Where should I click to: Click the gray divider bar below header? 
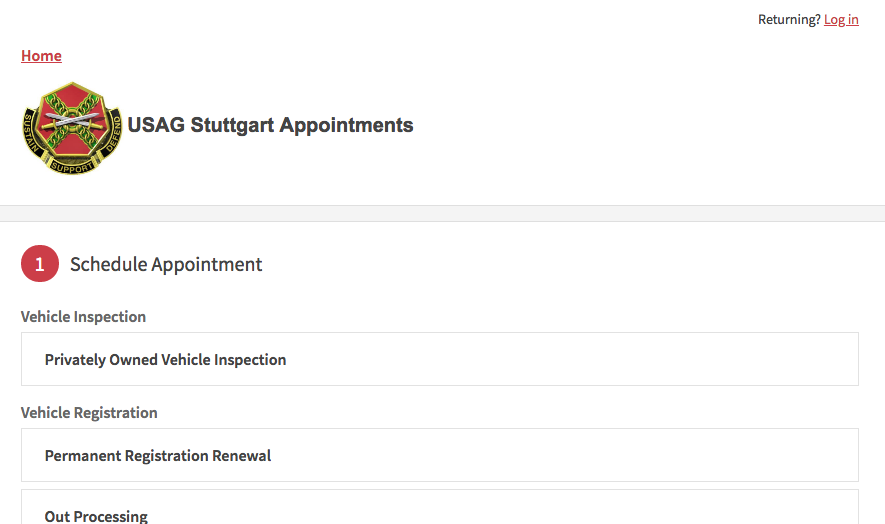click(442, 213)
